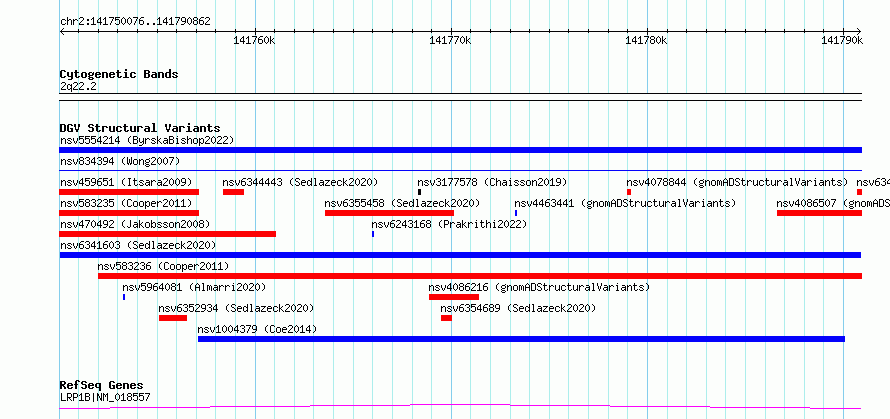The image size is (890, 419).
Task: Select the blue bar under nsv6341603
Action: (x=461, y=255)
